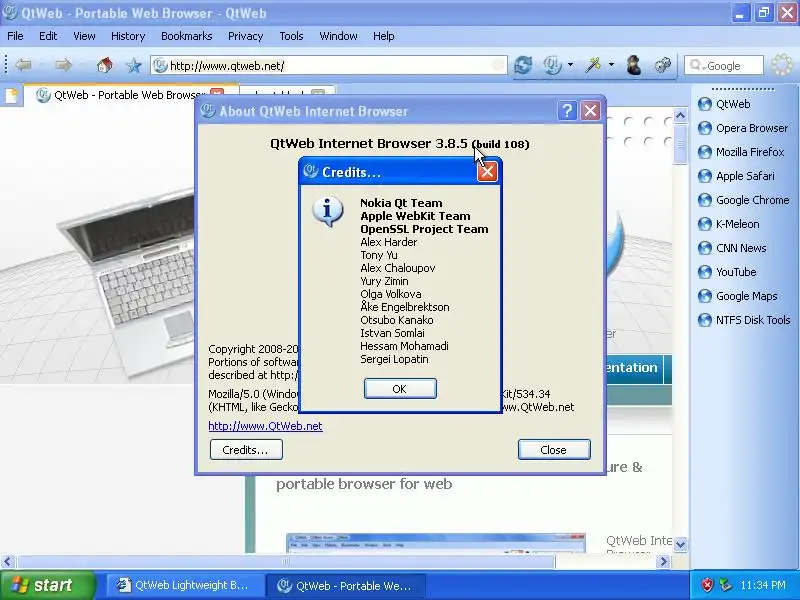Click the security shield tray icon

tap(707, 585)
